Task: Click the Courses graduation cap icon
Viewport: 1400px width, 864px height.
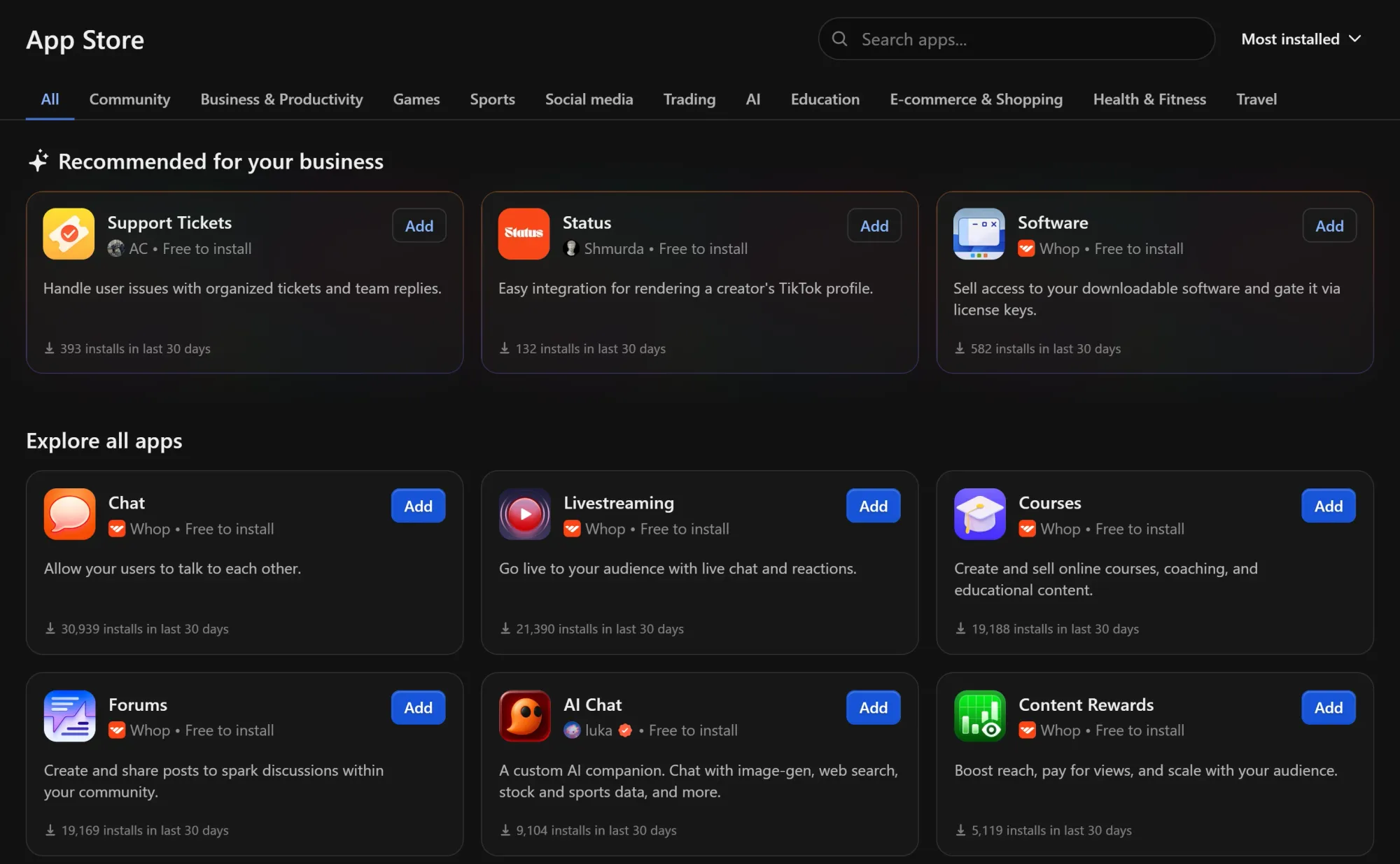Action: click(979, 514)
